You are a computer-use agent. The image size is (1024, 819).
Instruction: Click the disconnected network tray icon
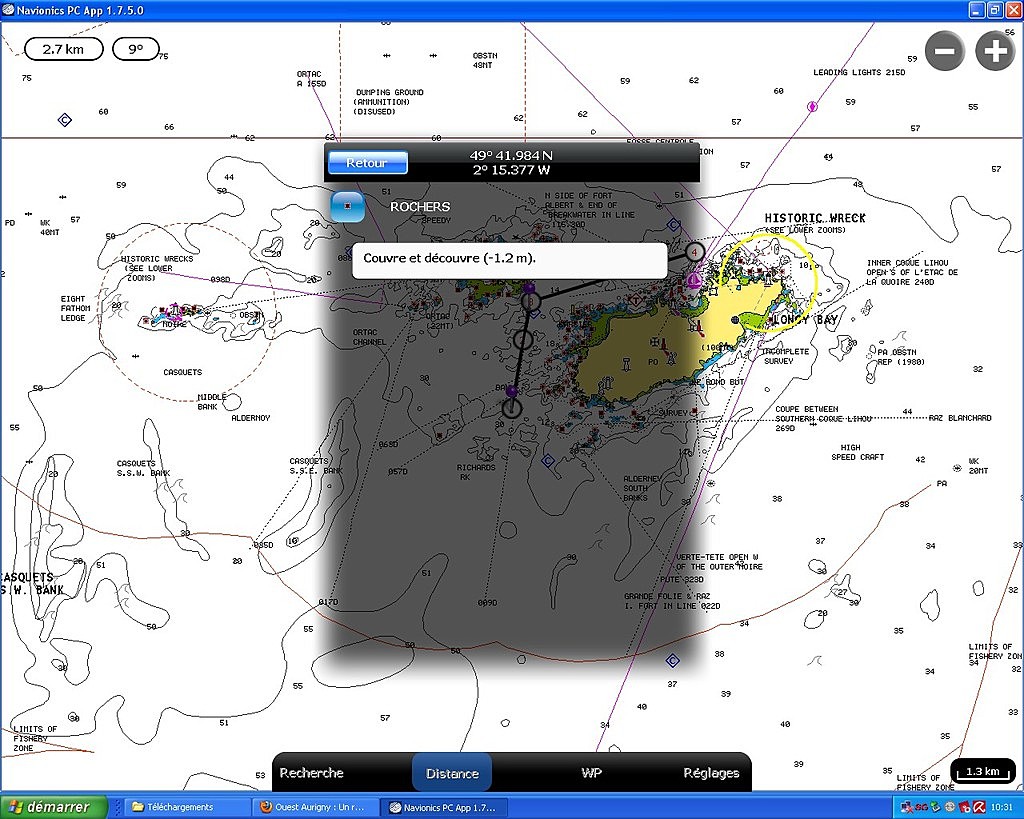906,807
